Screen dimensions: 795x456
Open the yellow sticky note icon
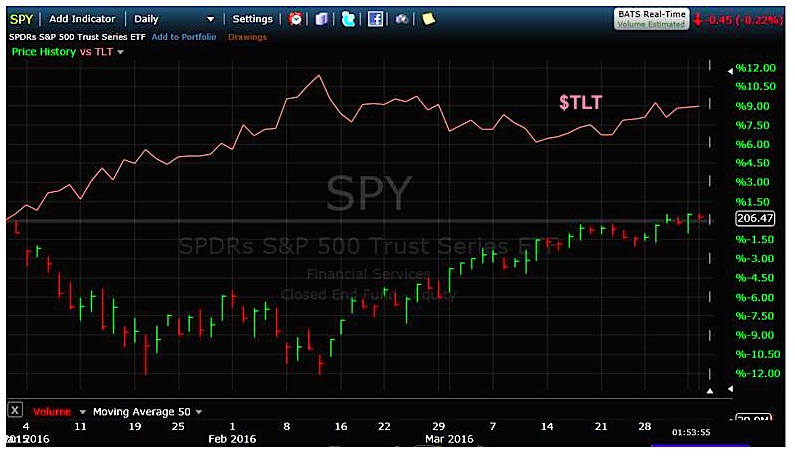(428, 19)
